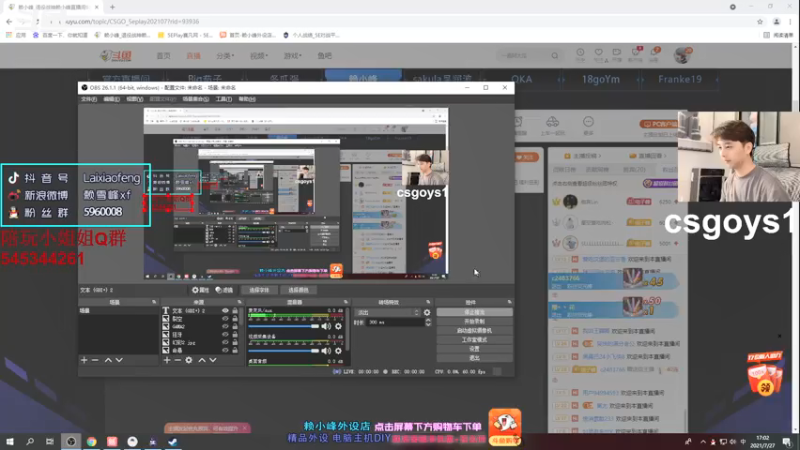This screenshot has width=800, height=450.
Task: Switch to OBS in the taskbar
Action: point(71,441)
